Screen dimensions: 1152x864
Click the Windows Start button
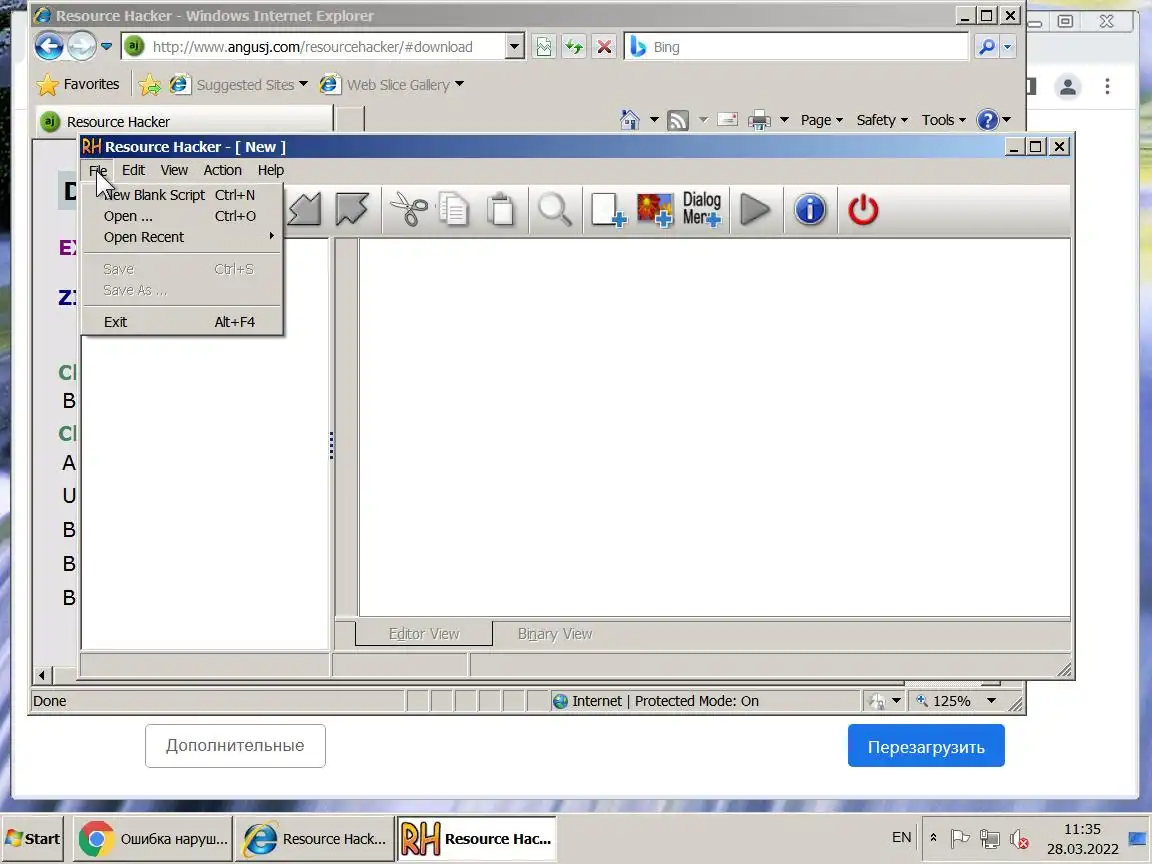[x=32, y=838]
